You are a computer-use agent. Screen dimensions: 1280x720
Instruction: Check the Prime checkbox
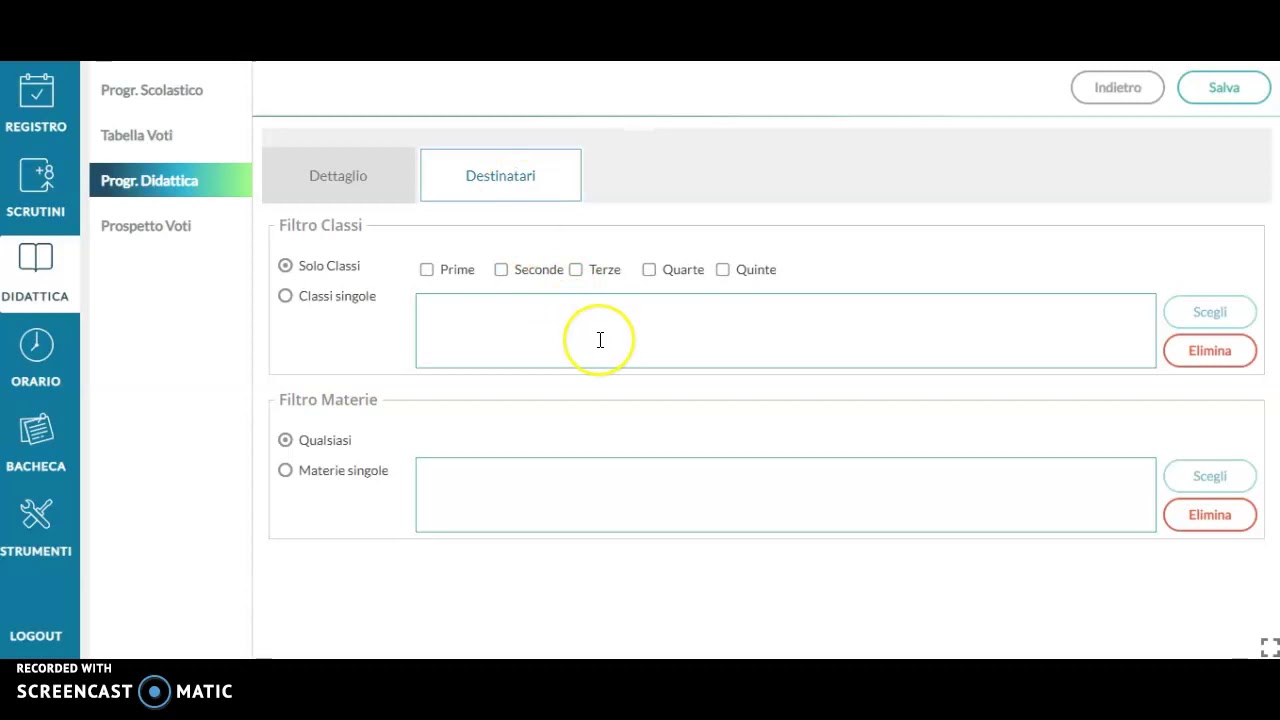(427, 269)
